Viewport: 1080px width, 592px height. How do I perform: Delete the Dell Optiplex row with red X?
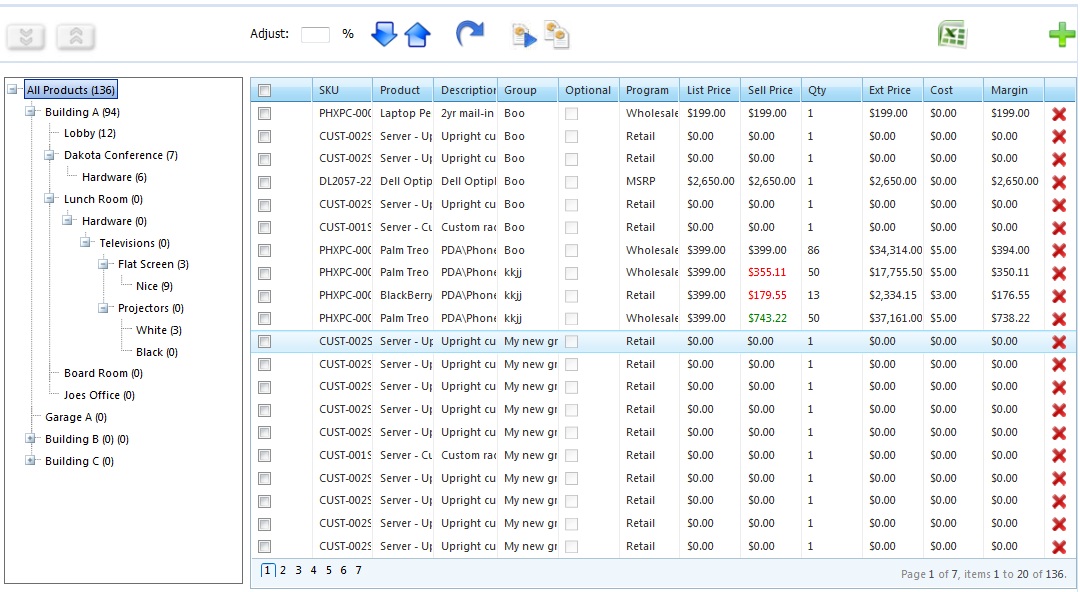point(1059,182)
